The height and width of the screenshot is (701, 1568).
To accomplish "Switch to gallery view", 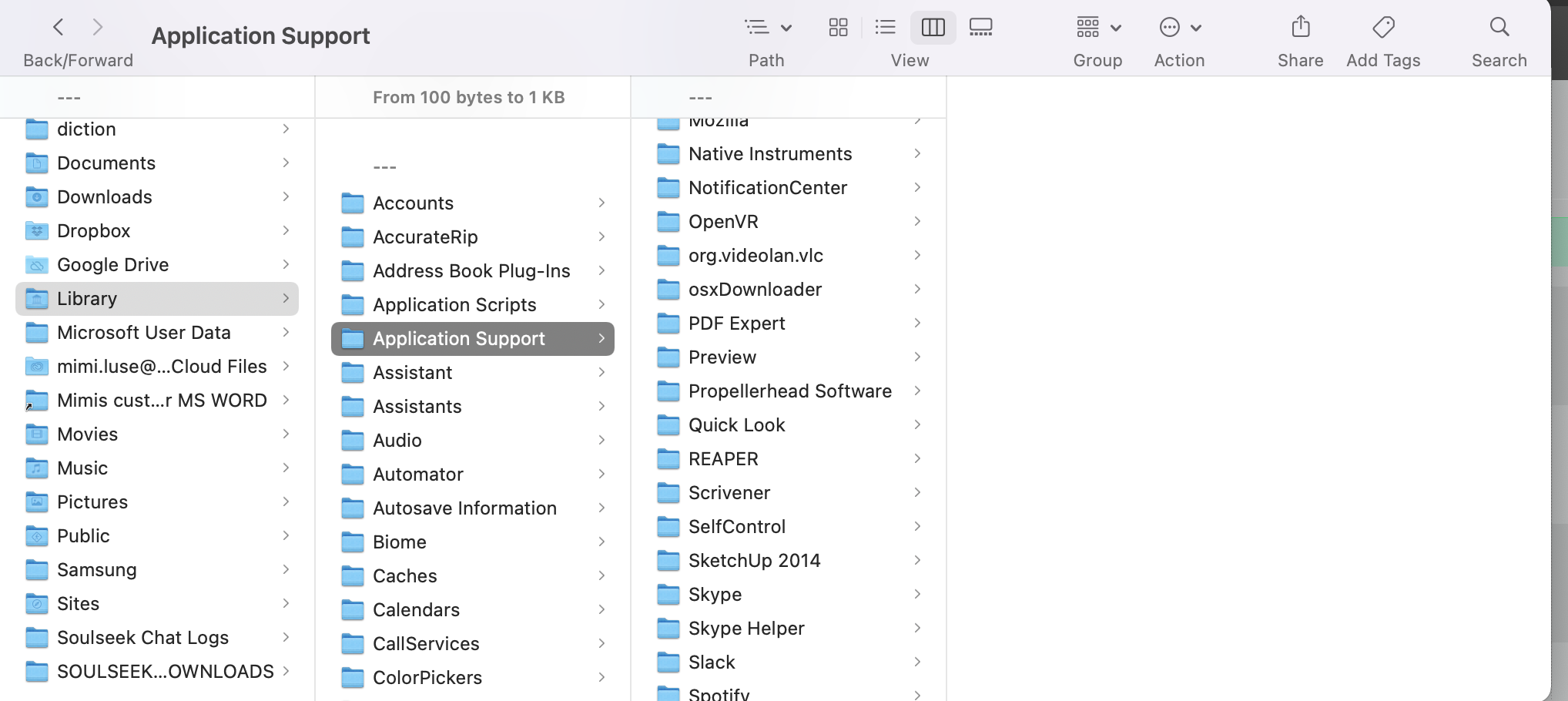I will (980, 28).
